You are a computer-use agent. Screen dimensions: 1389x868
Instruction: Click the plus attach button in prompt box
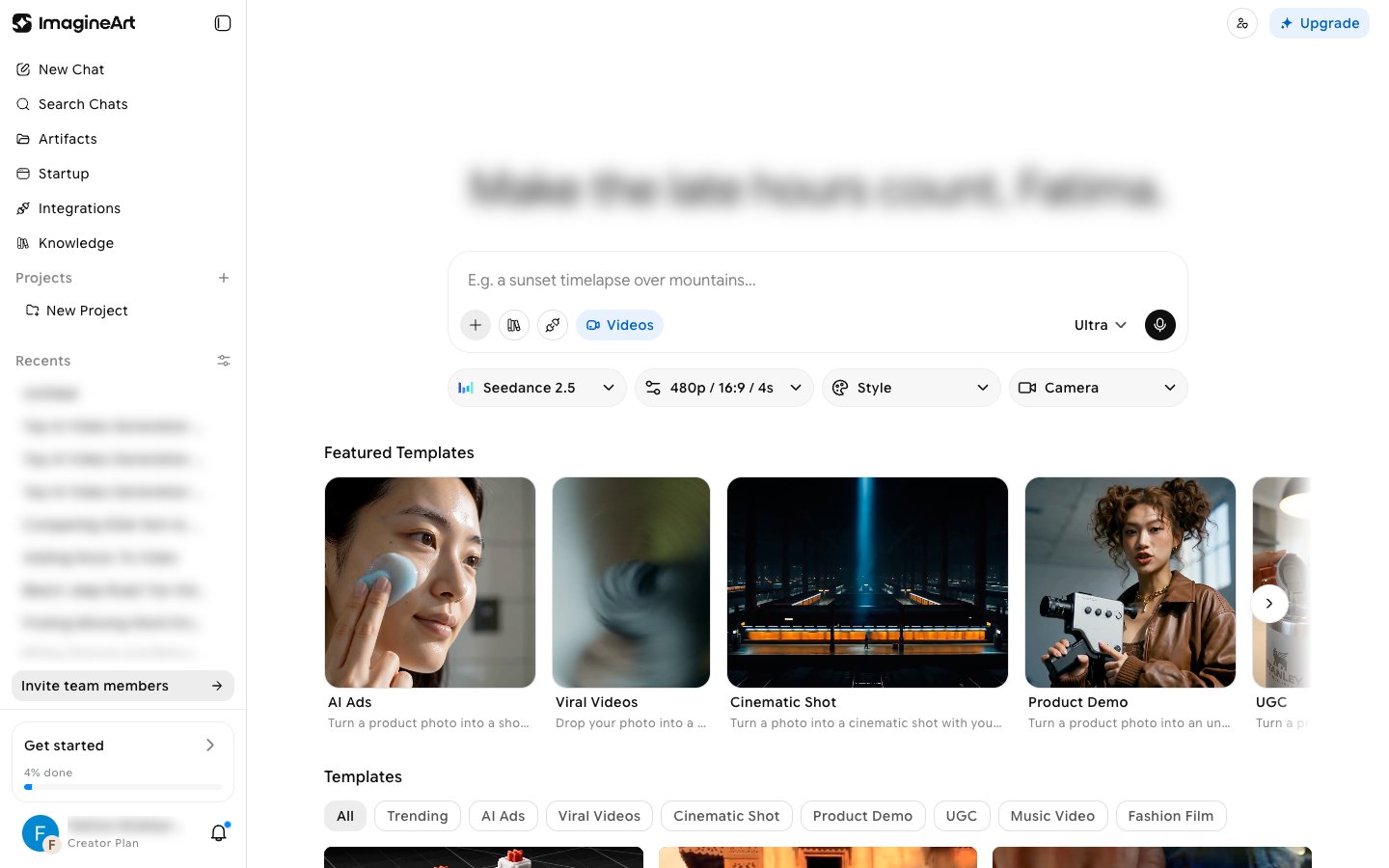point(476,325)
